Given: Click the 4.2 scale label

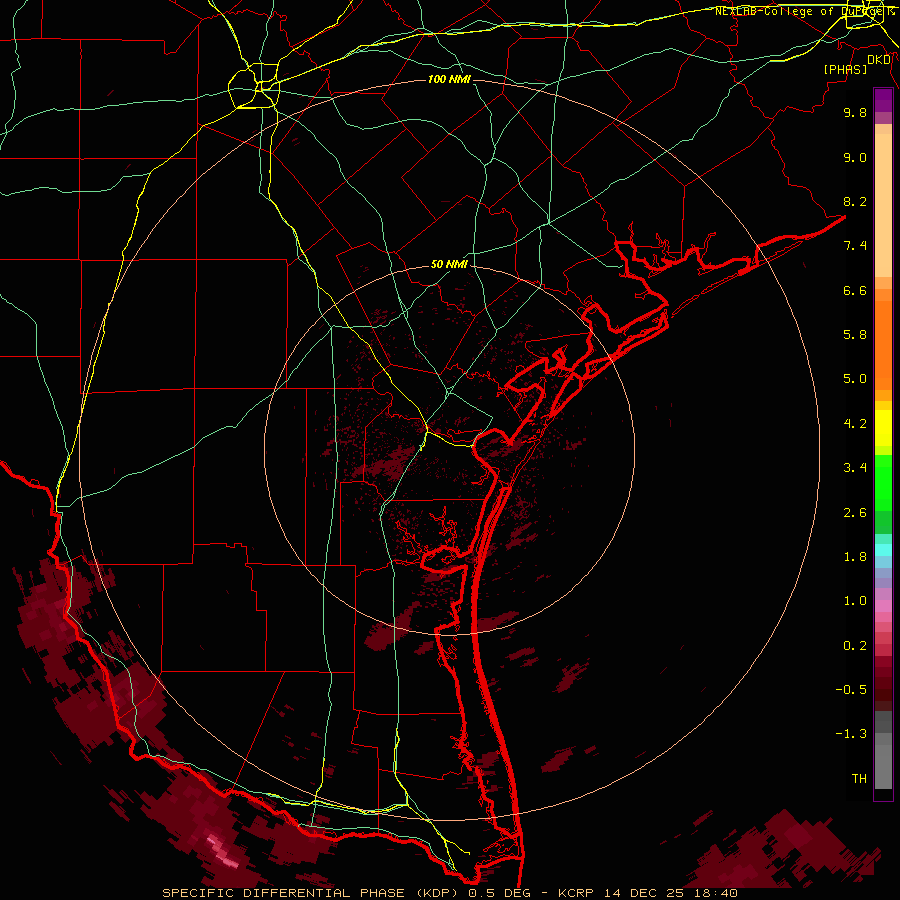Looking at the screenshot, I should 855,424.
